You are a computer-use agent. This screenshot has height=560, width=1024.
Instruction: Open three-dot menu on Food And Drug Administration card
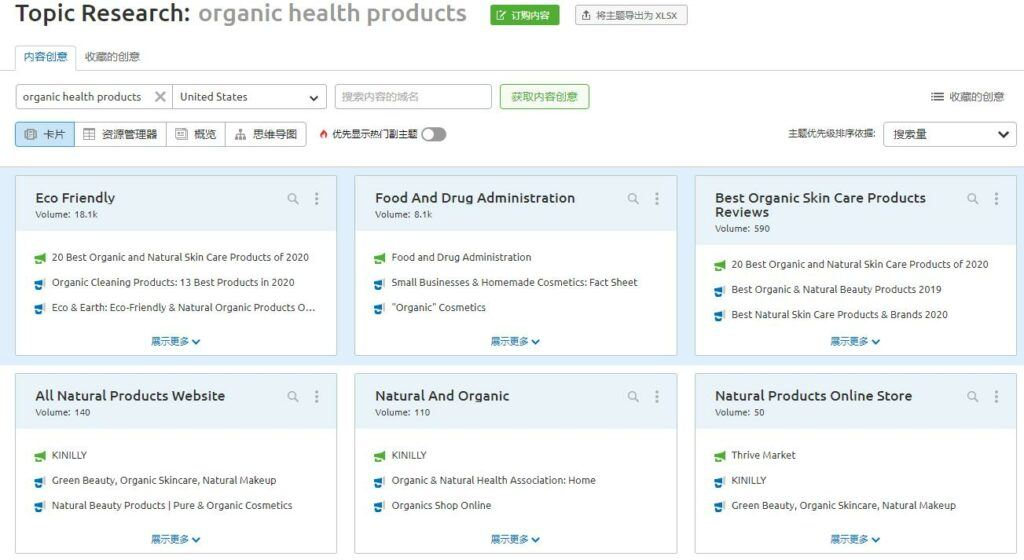click(657, 198)
